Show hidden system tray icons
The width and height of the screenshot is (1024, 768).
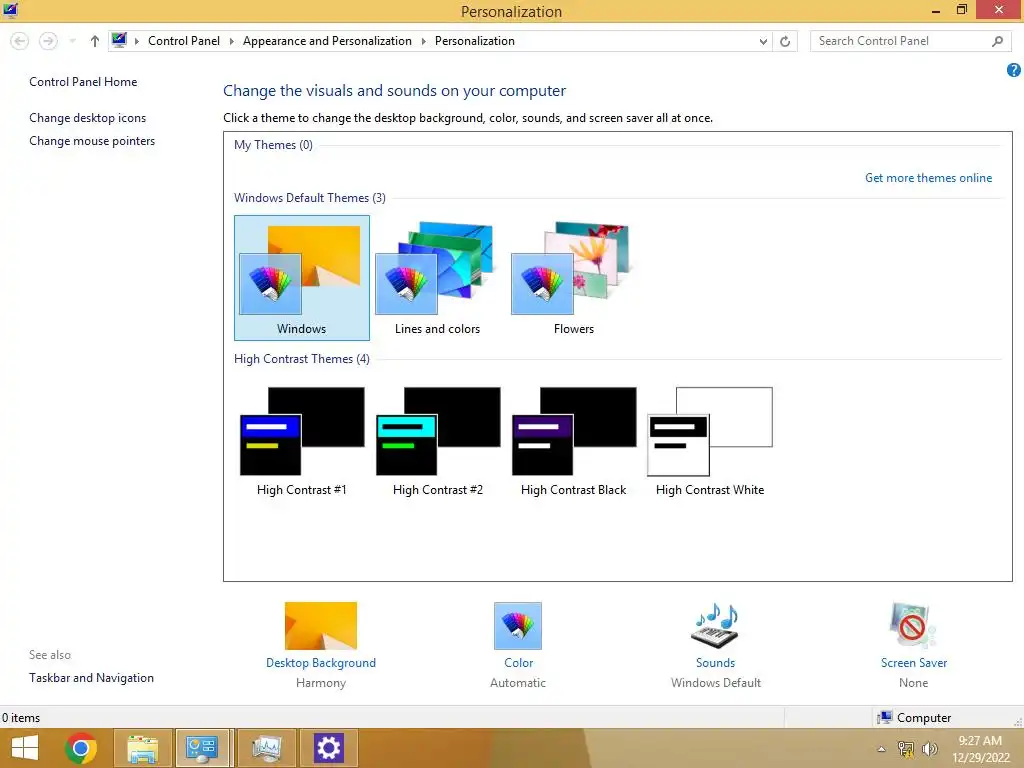click(x=881, y=749)
